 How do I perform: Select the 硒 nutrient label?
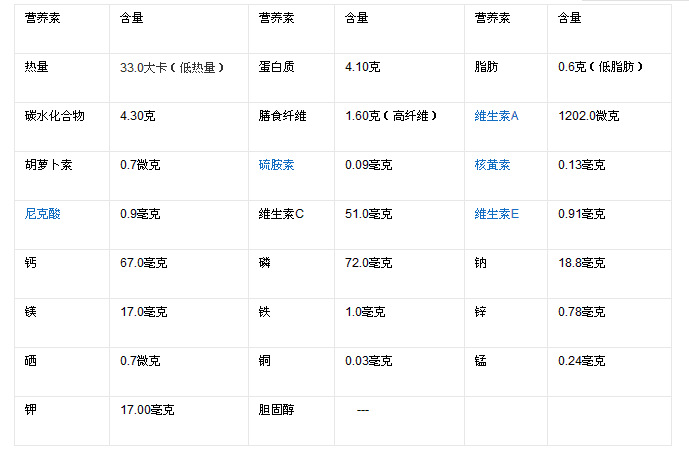click(x=31, y=361)
